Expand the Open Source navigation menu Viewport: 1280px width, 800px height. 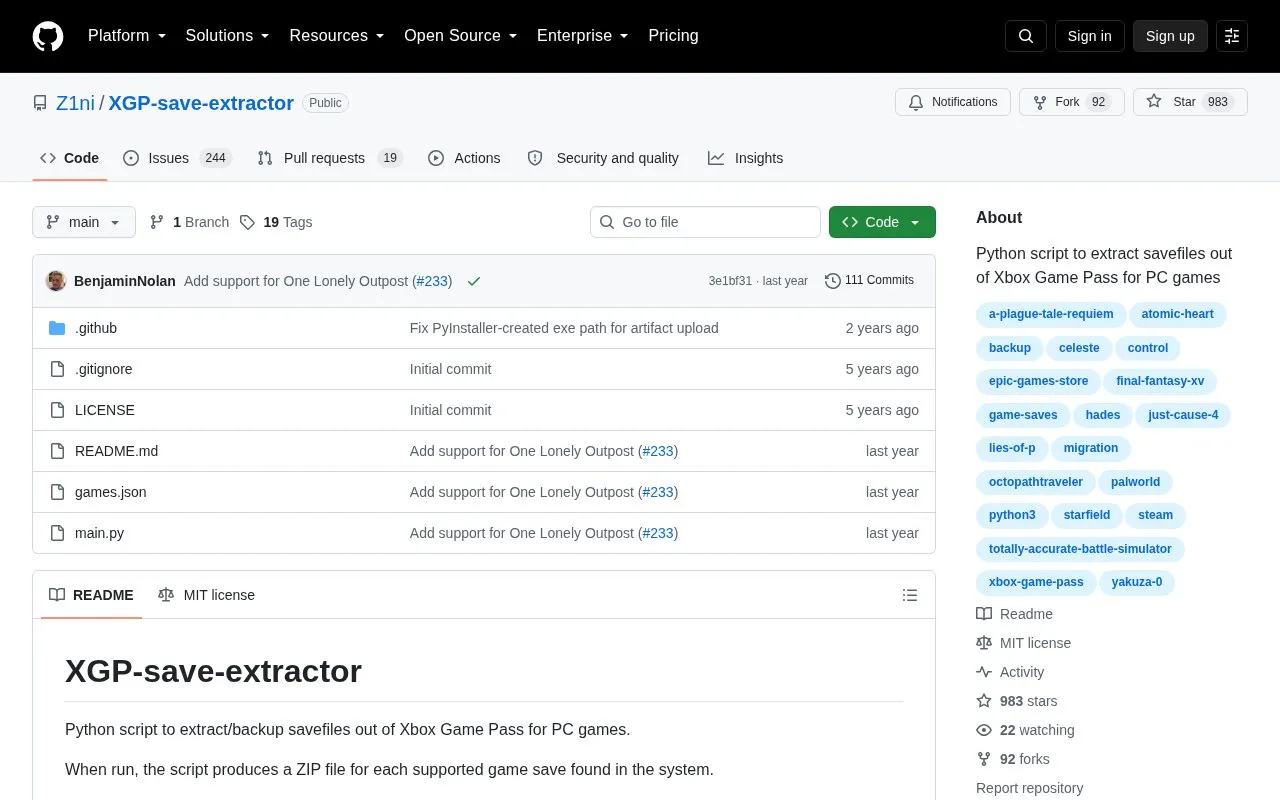(461, 36)
